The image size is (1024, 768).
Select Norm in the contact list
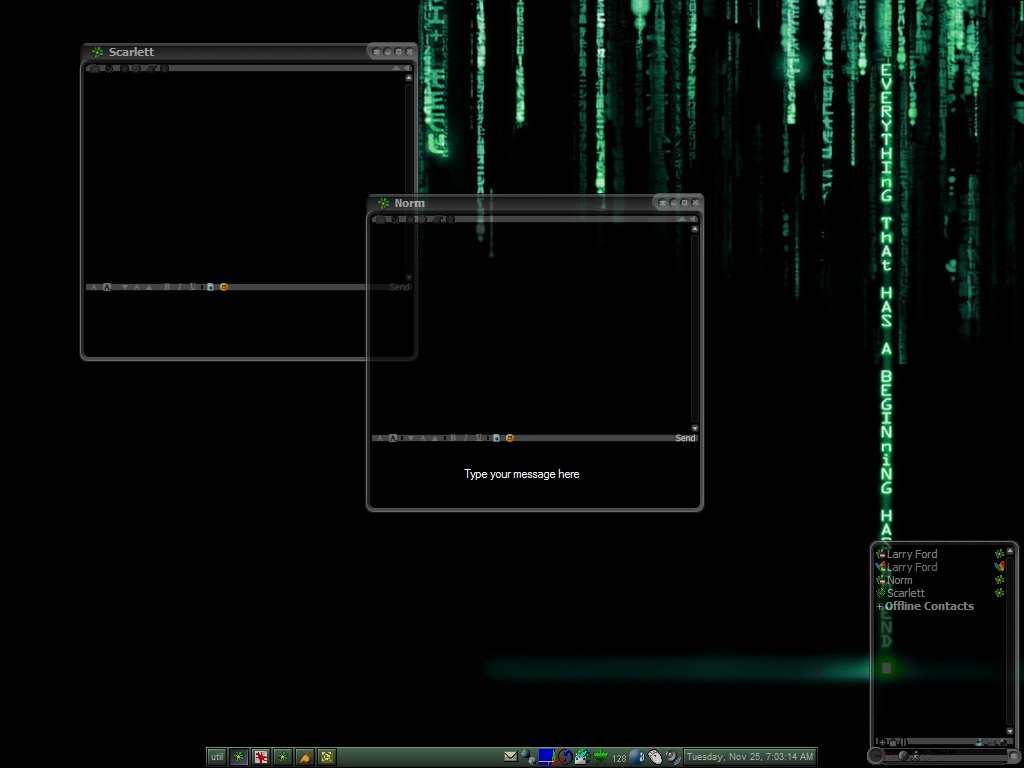pos(899,580)
